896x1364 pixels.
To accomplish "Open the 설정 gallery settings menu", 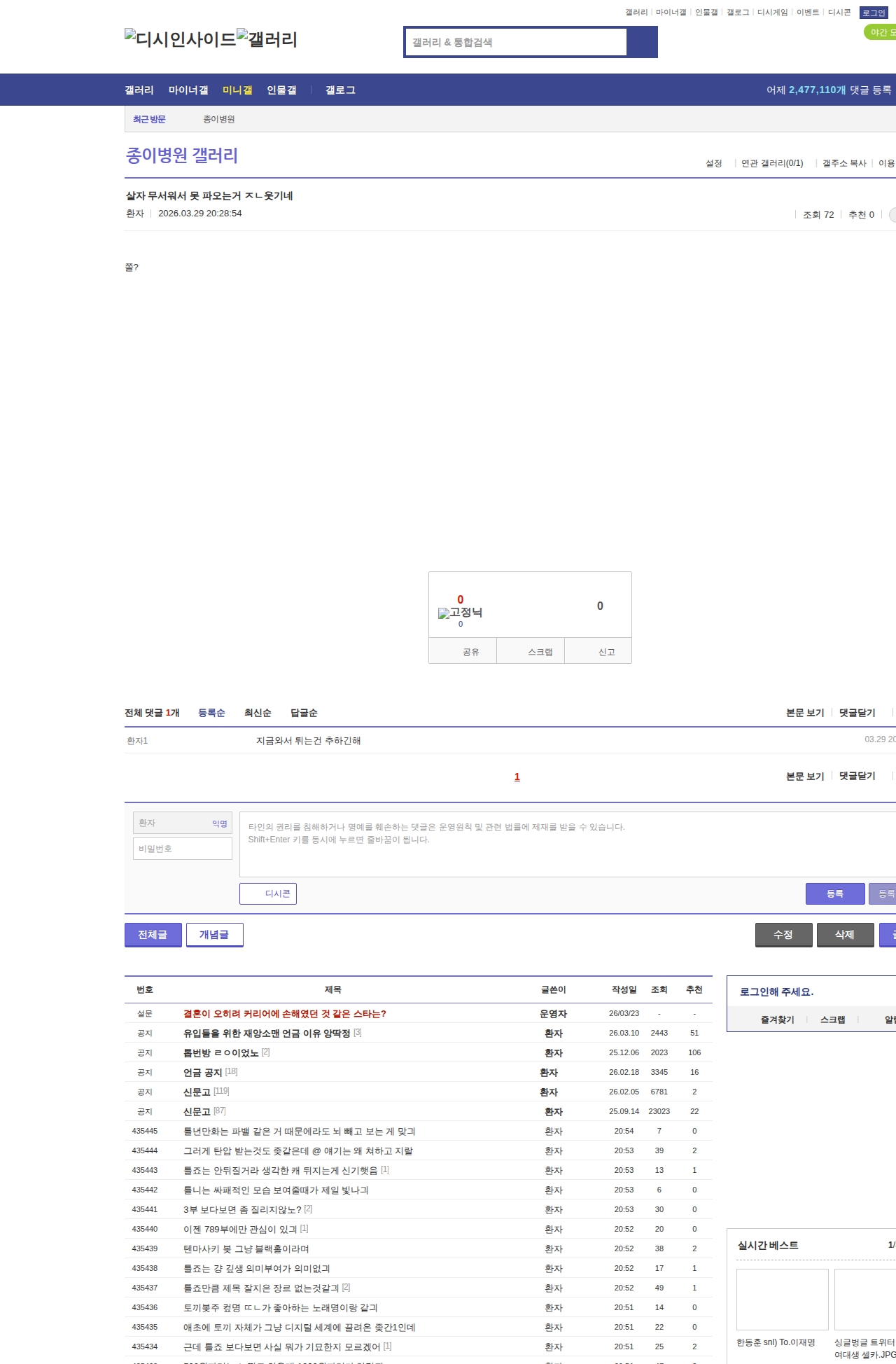I will [713, 163].
